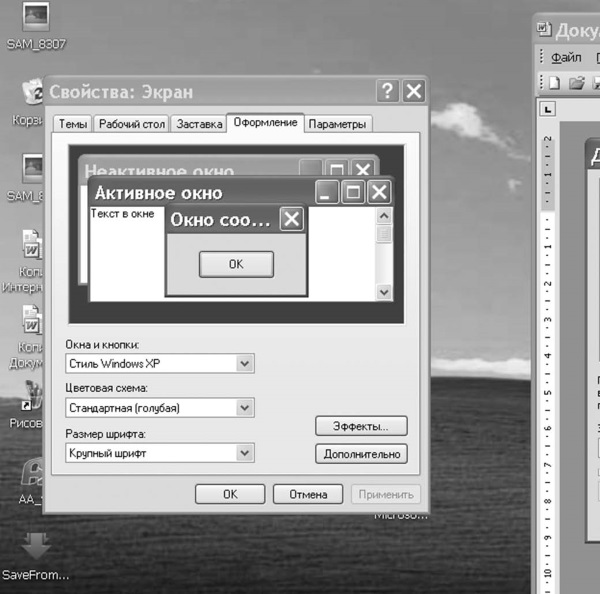600x594 pixels.
Task: Switch to the Рабочий стол tab
Action: [x=131, y=124]
